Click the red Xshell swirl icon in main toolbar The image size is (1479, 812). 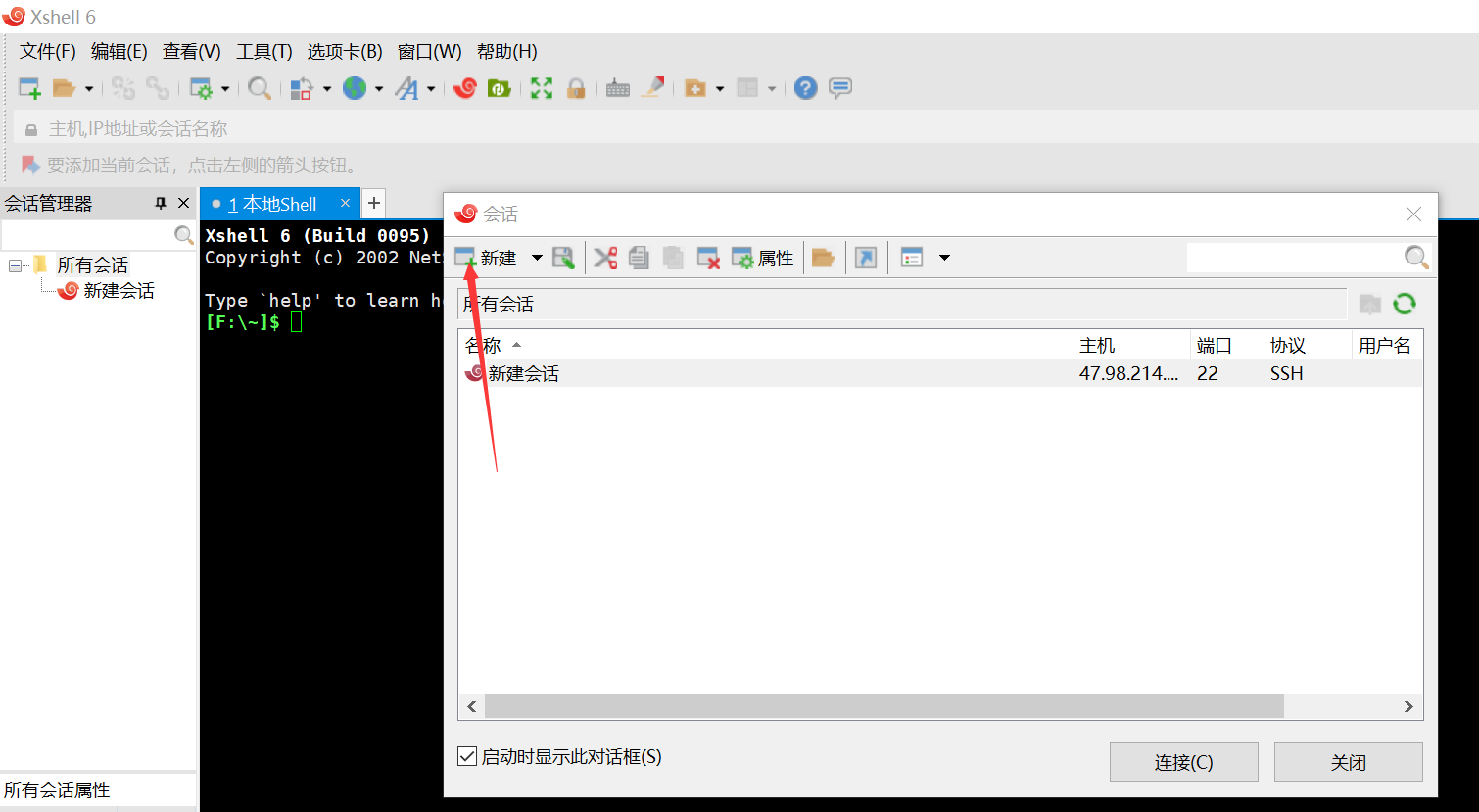tap(465, 88)
